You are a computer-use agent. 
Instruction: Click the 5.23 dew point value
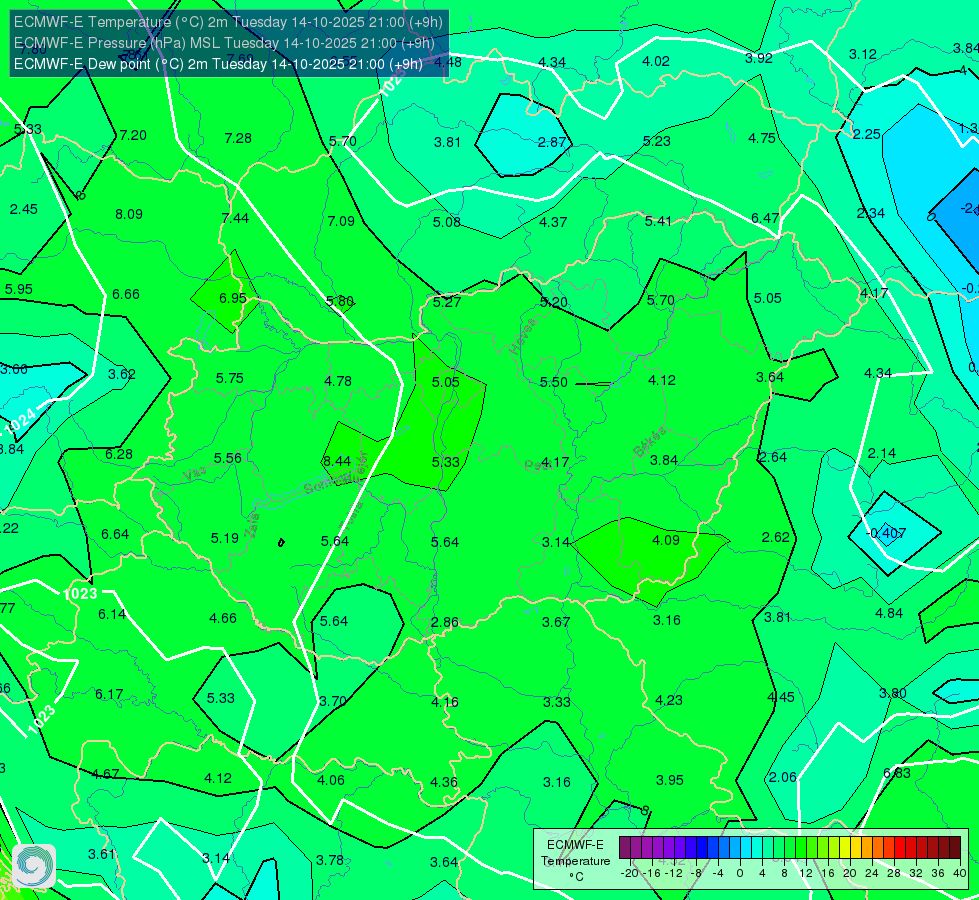657,141
